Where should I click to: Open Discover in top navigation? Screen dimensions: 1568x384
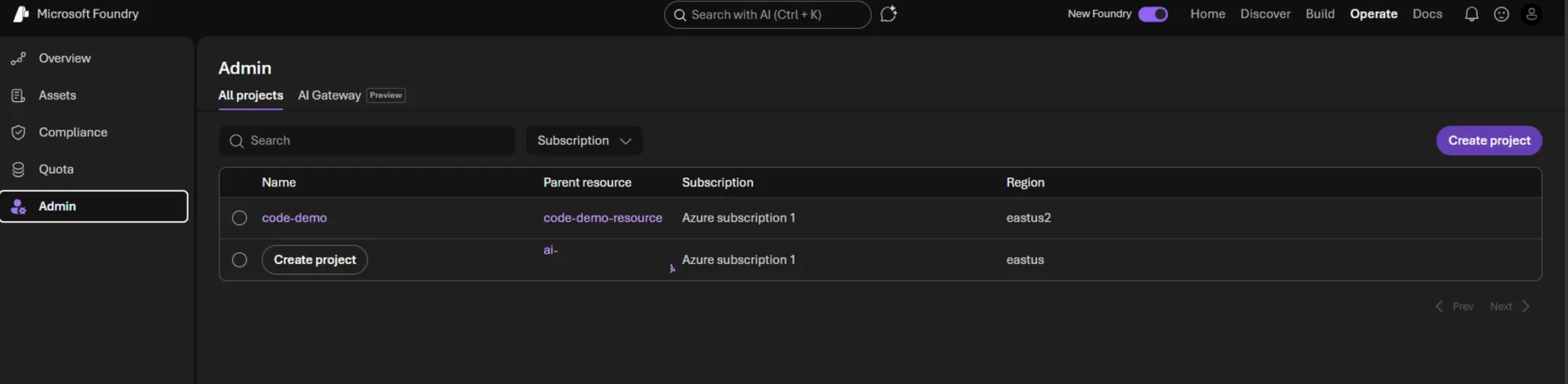click(1265, 14)
